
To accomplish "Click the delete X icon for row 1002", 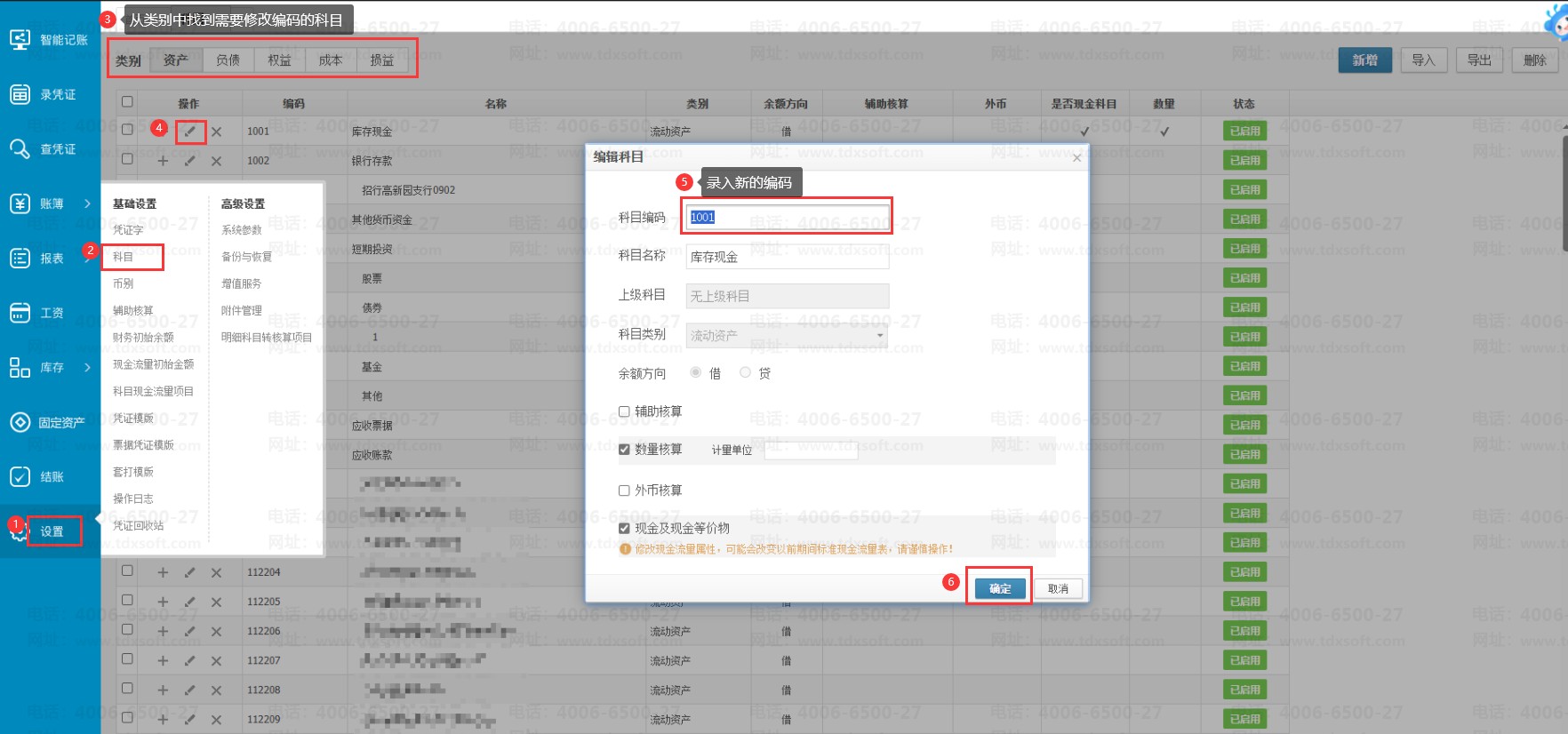I will [x=216, y=161].
